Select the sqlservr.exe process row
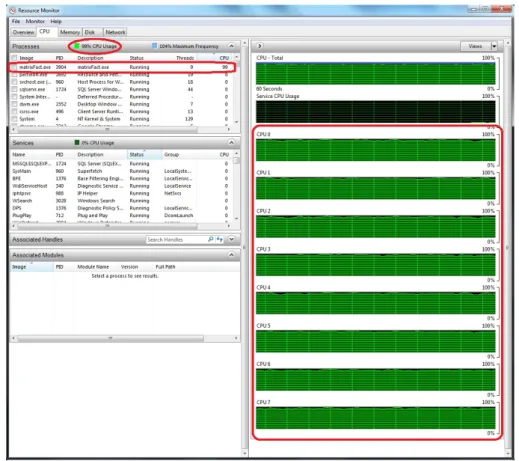The height and width of the screenshot is (461, 519). [122, 89]
